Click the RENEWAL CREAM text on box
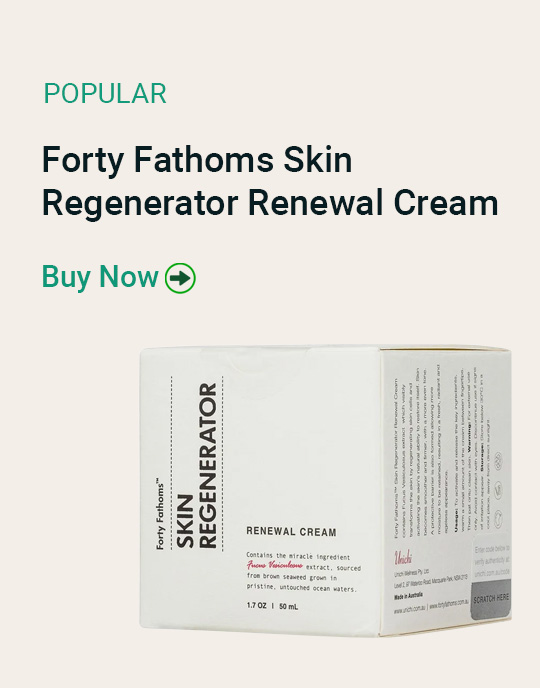Viewport: 540px width, 688px height. [291, 532]
